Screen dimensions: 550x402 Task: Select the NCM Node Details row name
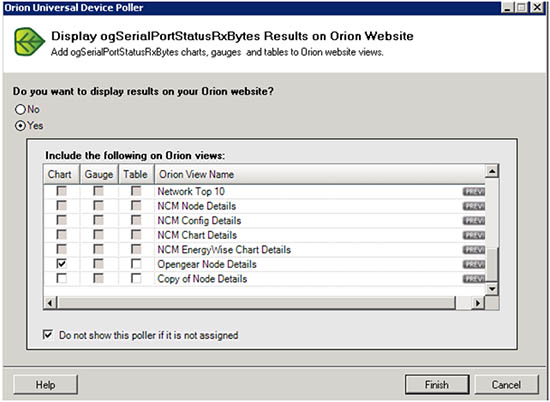(196, 206)
